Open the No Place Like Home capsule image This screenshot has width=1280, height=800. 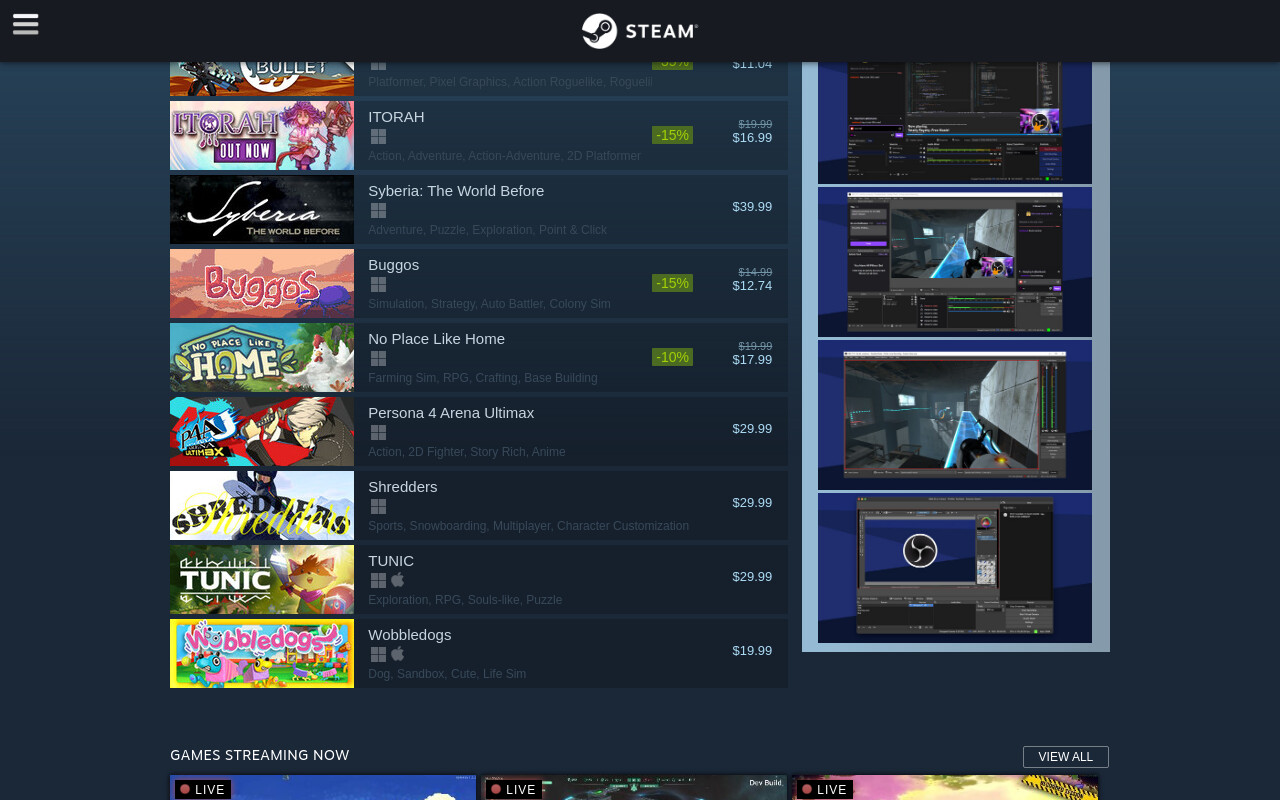[262, 357]
